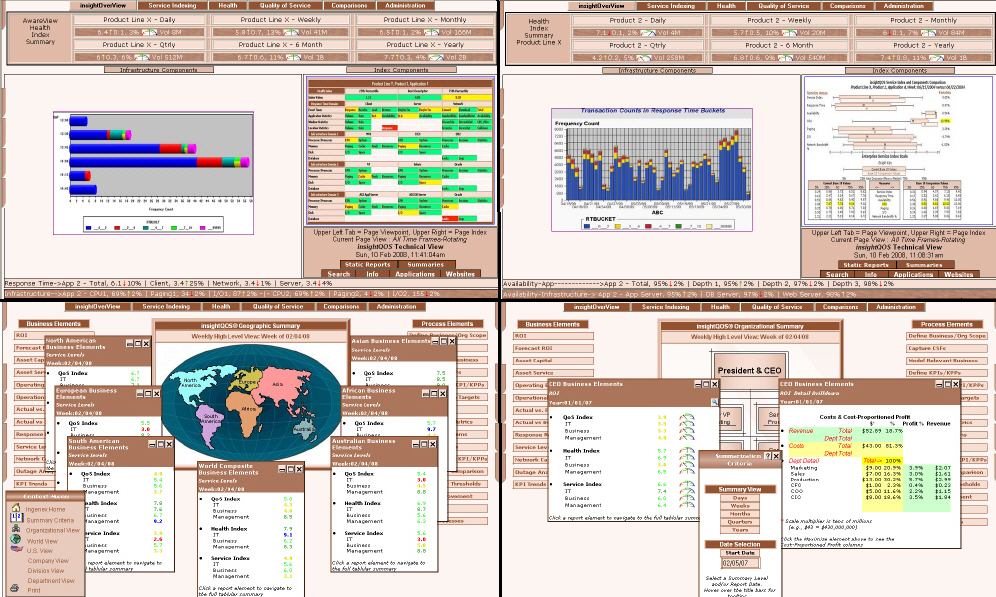
Task: Select the Weeks summary view button
Action: click(740, 505)
